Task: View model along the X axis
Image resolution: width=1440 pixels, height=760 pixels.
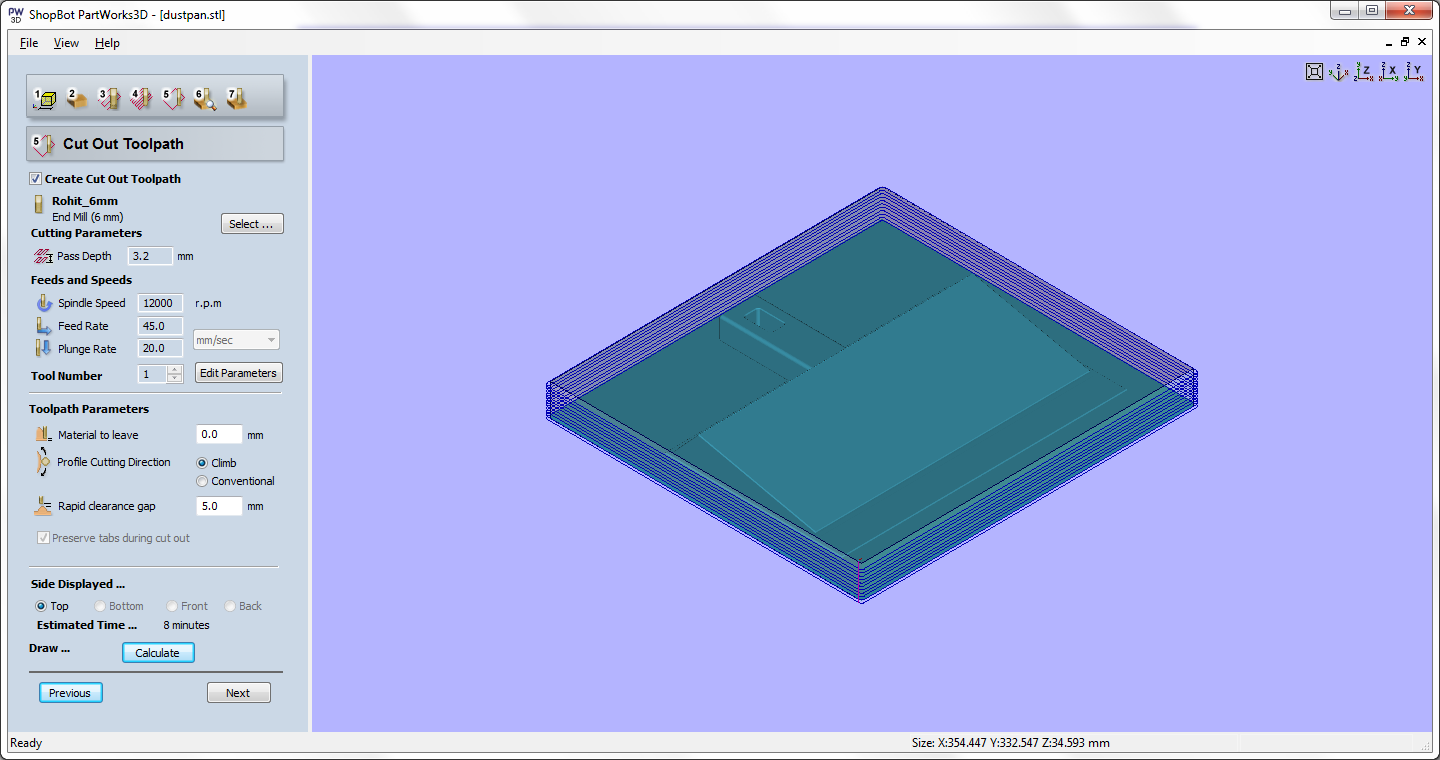Action: coord(1389,72)
